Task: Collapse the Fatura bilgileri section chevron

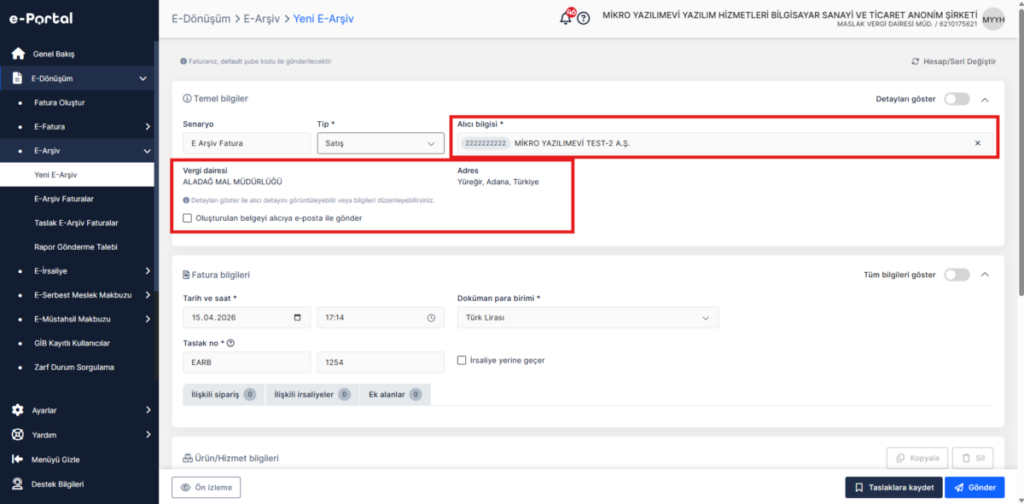Action: tap(985, 275)
